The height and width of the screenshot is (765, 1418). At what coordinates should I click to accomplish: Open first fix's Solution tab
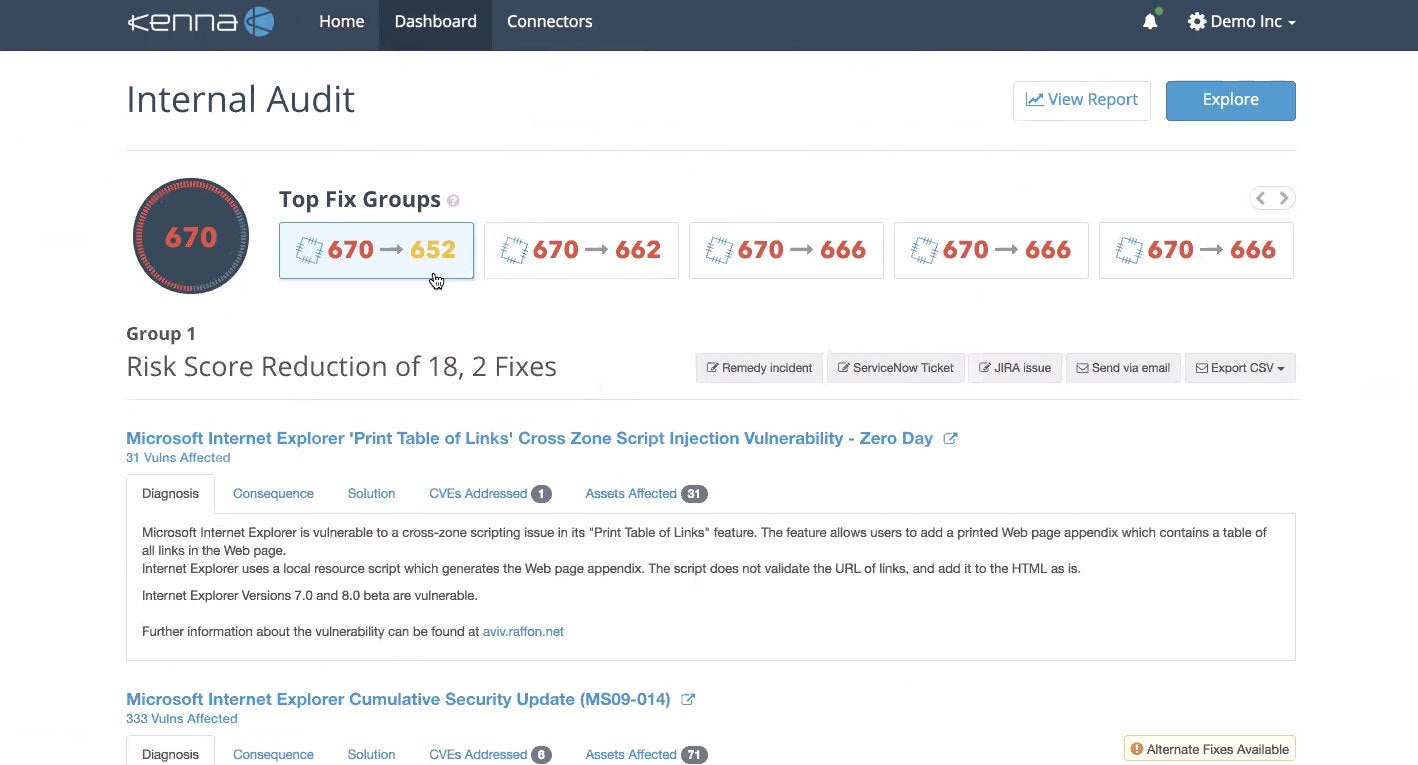point(371,494)
